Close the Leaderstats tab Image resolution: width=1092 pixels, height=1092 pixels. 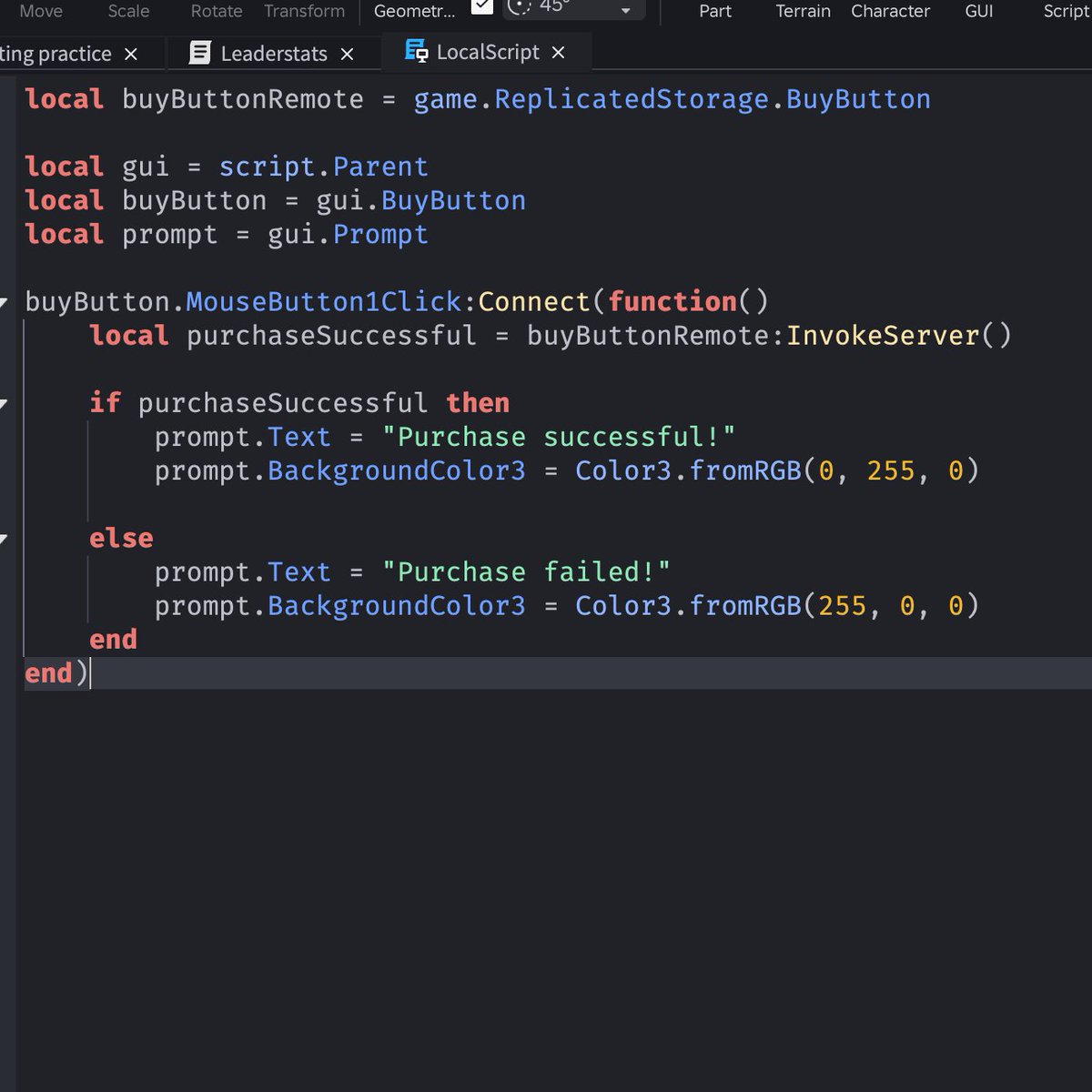[347, 55]
